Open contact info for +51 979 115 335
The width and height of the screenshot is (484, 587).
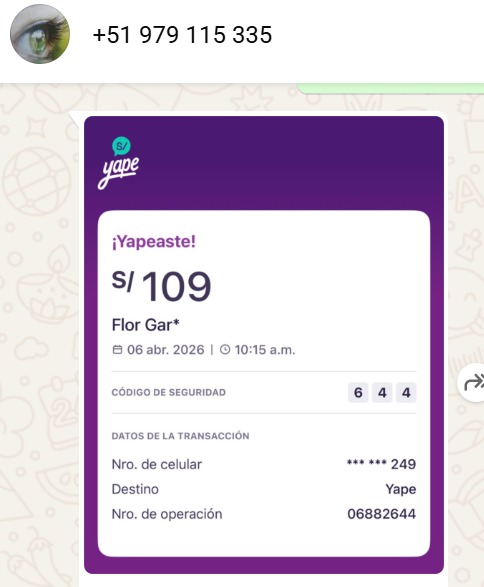[182, 34]
